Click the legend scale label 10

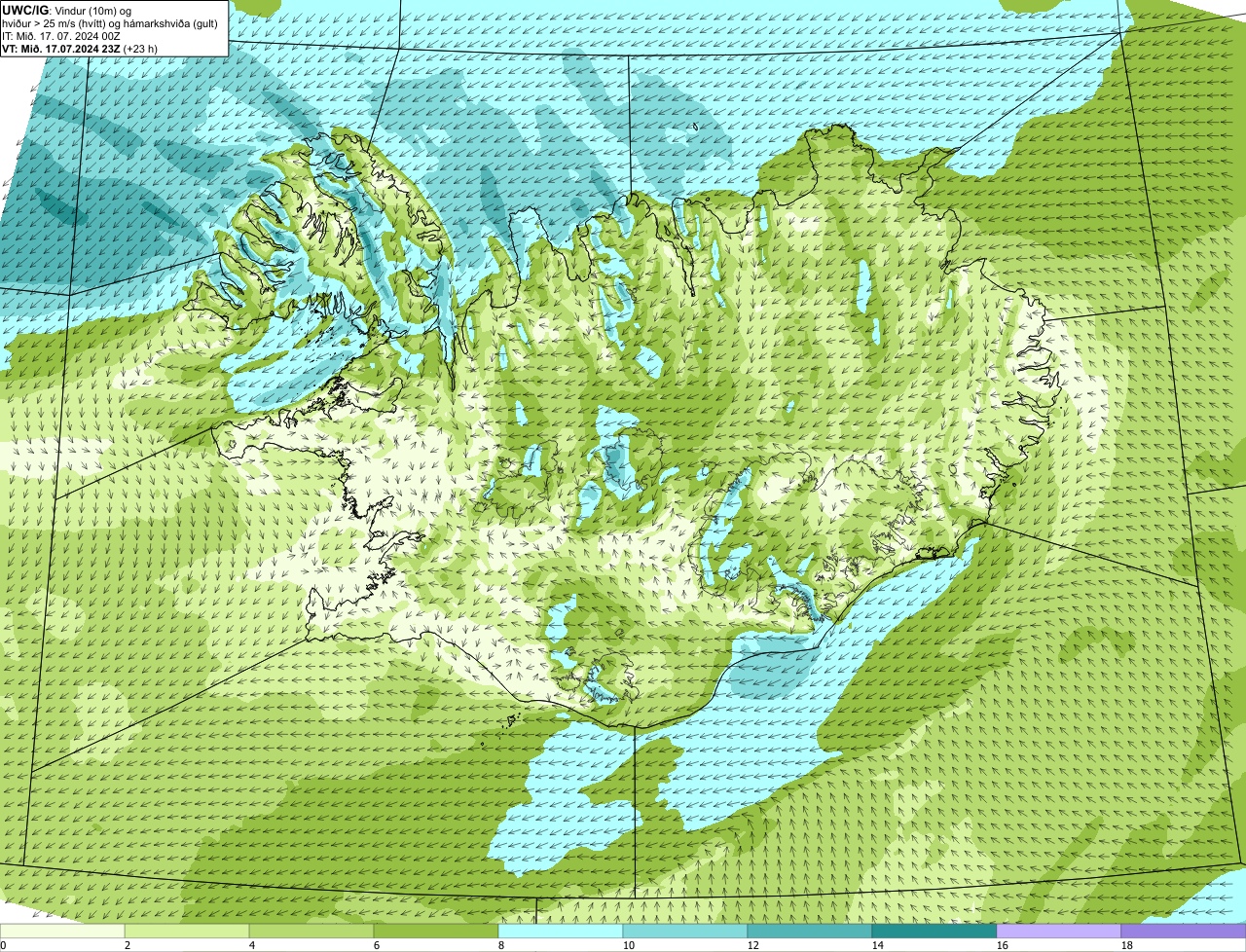pyautogui.click(x=629, y=945)
